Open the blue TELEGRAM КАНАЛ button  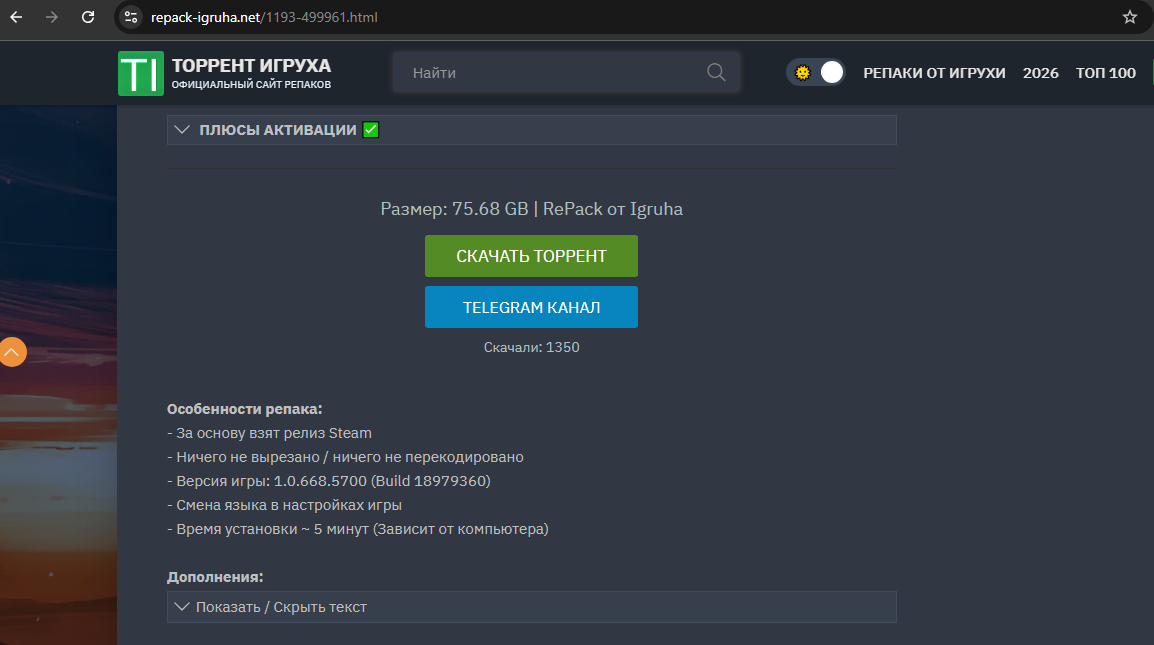[531, 307]
